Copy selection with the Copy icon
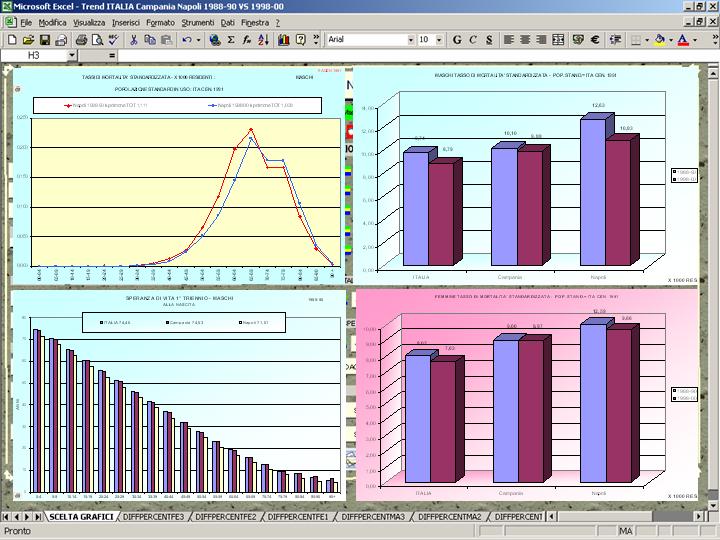720x540 pixels. (x=150, y=40)
